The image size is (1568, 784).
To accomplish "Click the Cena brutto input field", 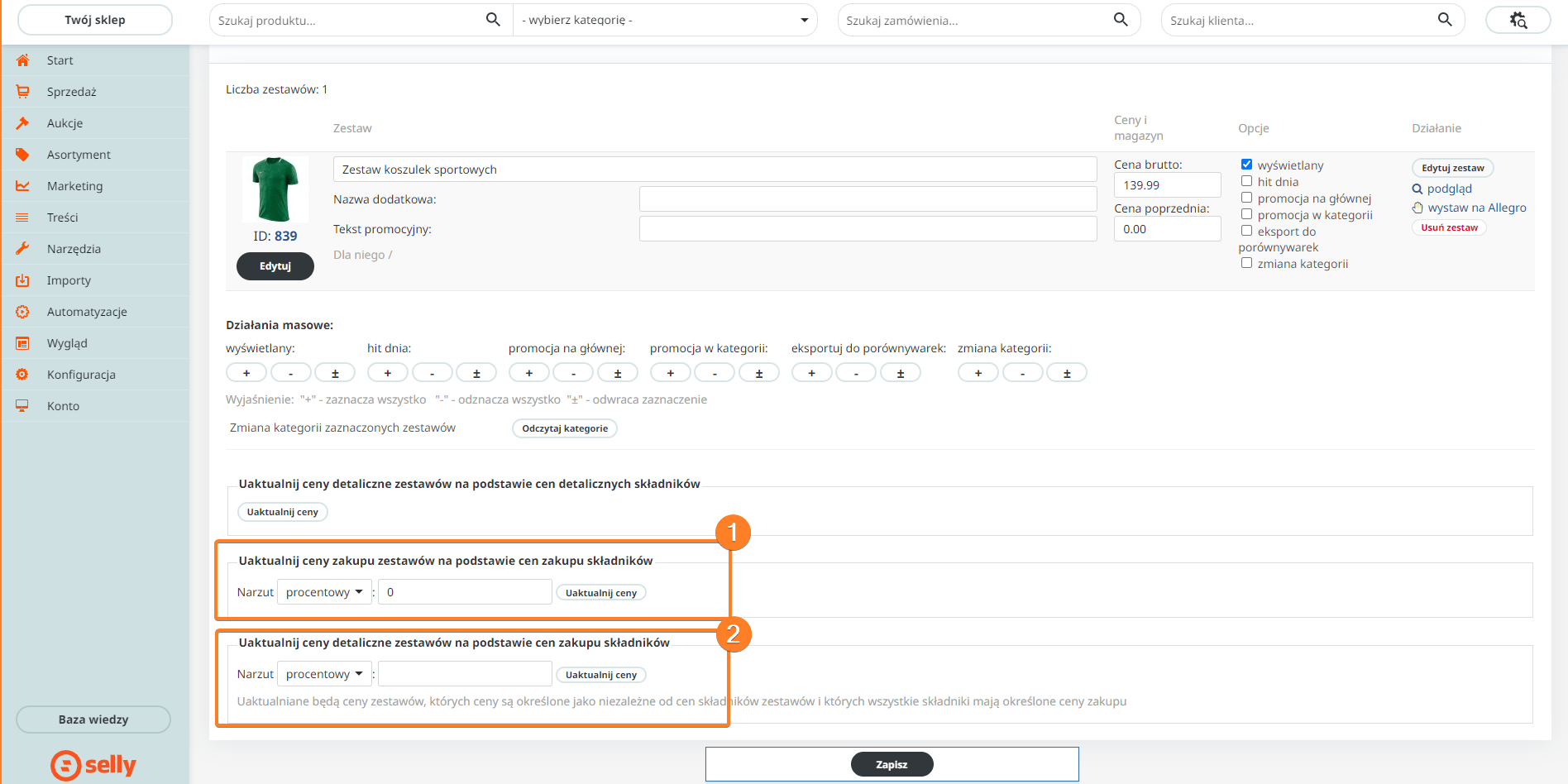I will pyautogui.click(x=1167, y=185).
